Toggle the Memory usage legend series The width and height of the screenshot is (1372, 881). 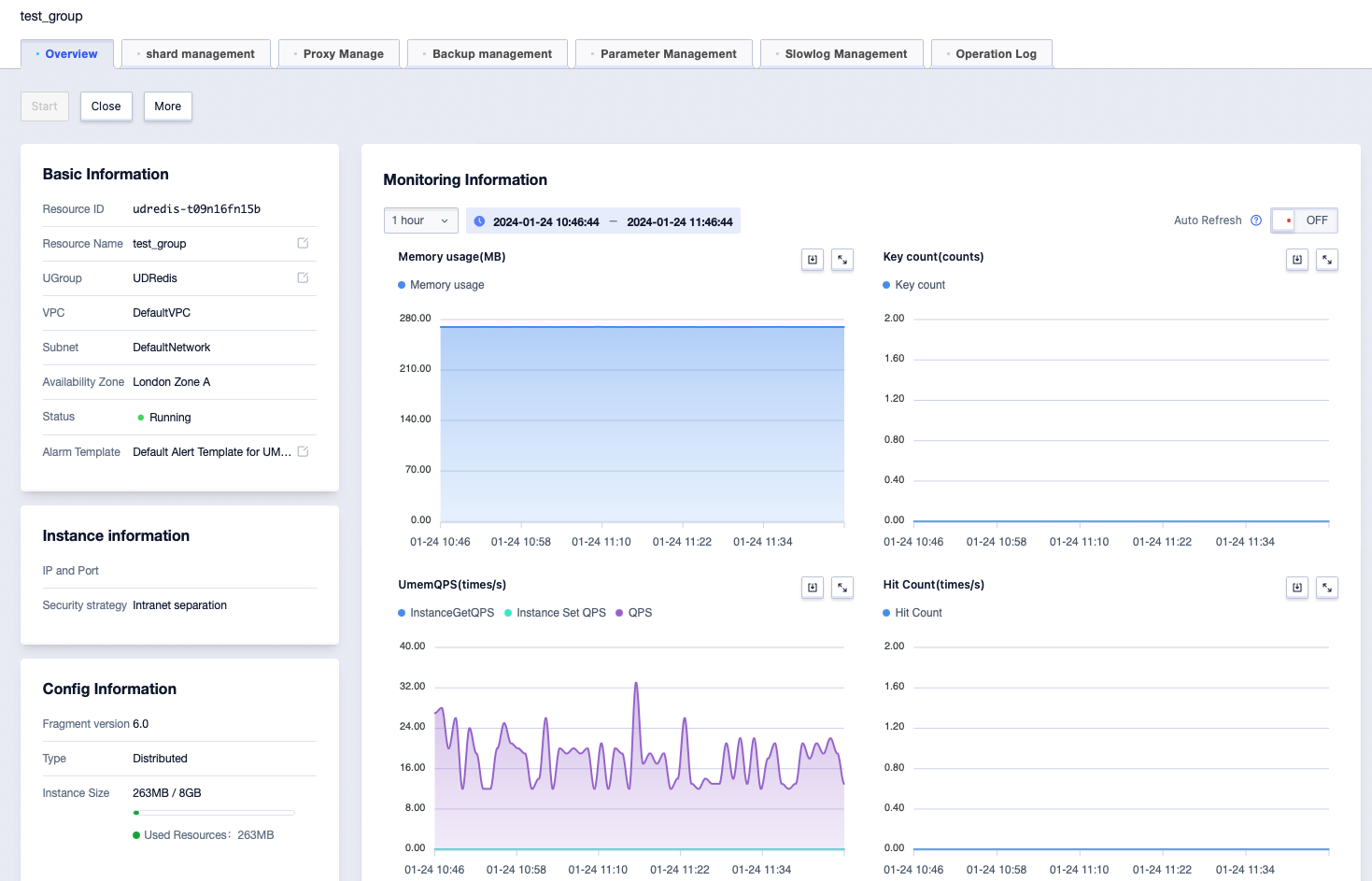tap(441, 285)
